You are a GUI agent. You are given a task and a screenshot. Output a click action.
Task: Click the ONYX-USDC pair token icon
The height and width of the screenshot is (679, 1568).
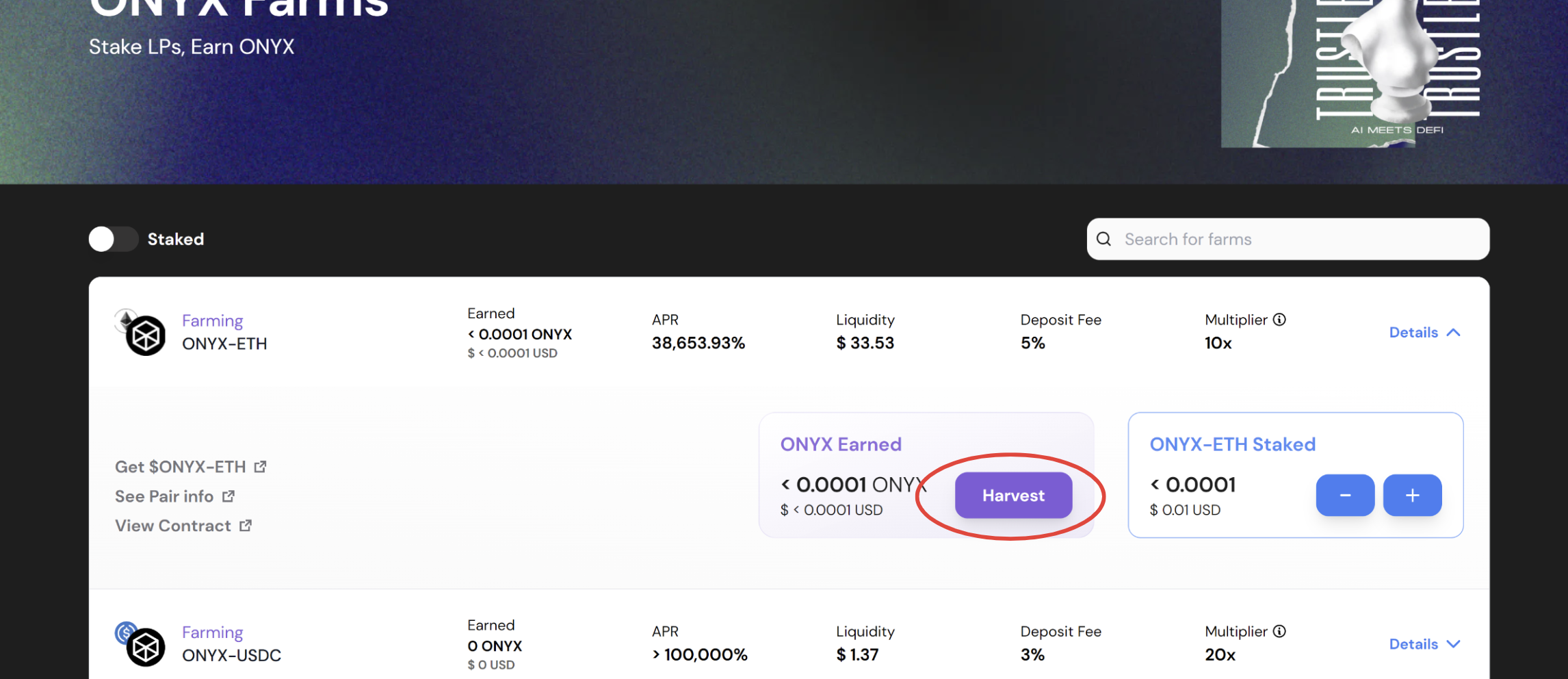pyautogui.click(x=142, y=645)
